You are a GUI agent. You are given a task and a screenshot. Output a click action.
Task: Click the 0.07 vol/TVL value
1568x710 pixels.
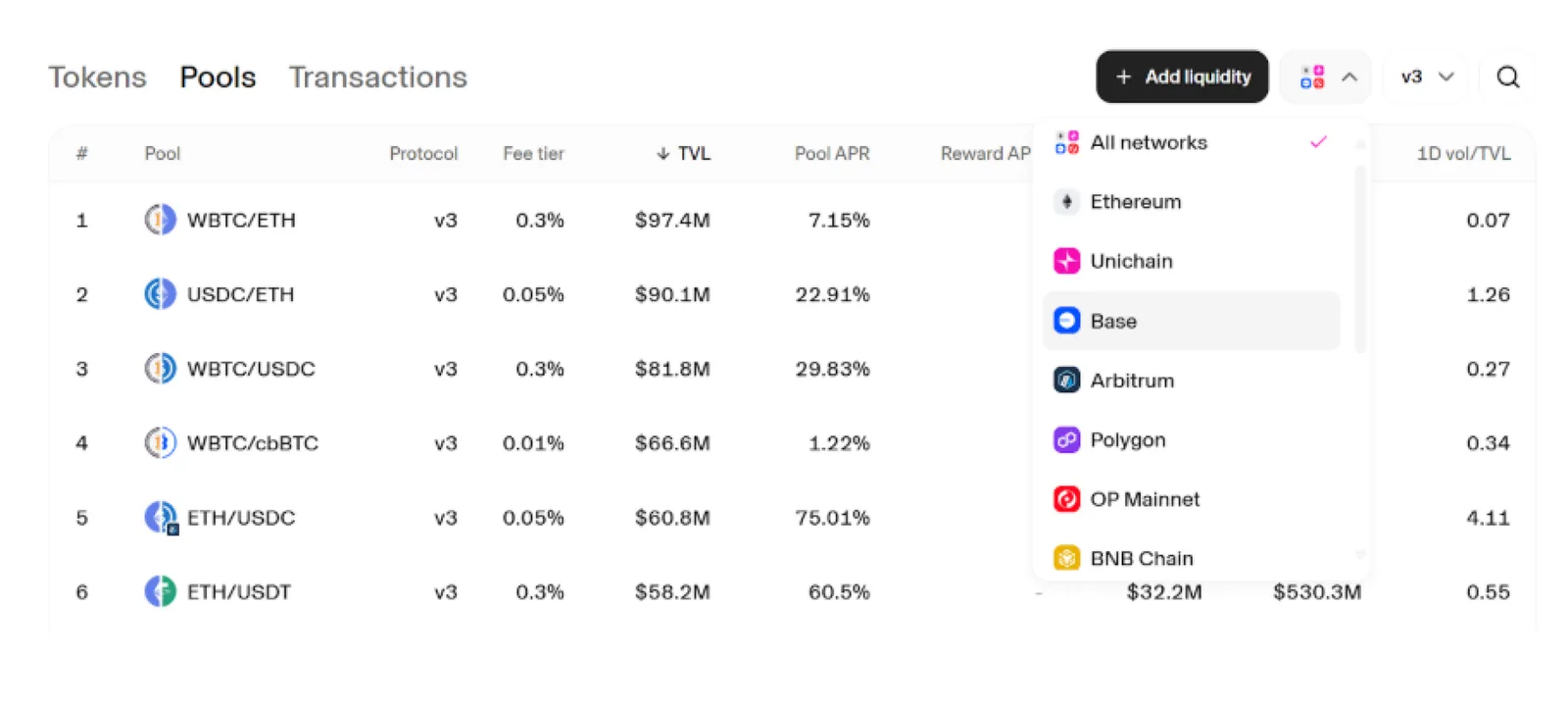coord(1488,220)
